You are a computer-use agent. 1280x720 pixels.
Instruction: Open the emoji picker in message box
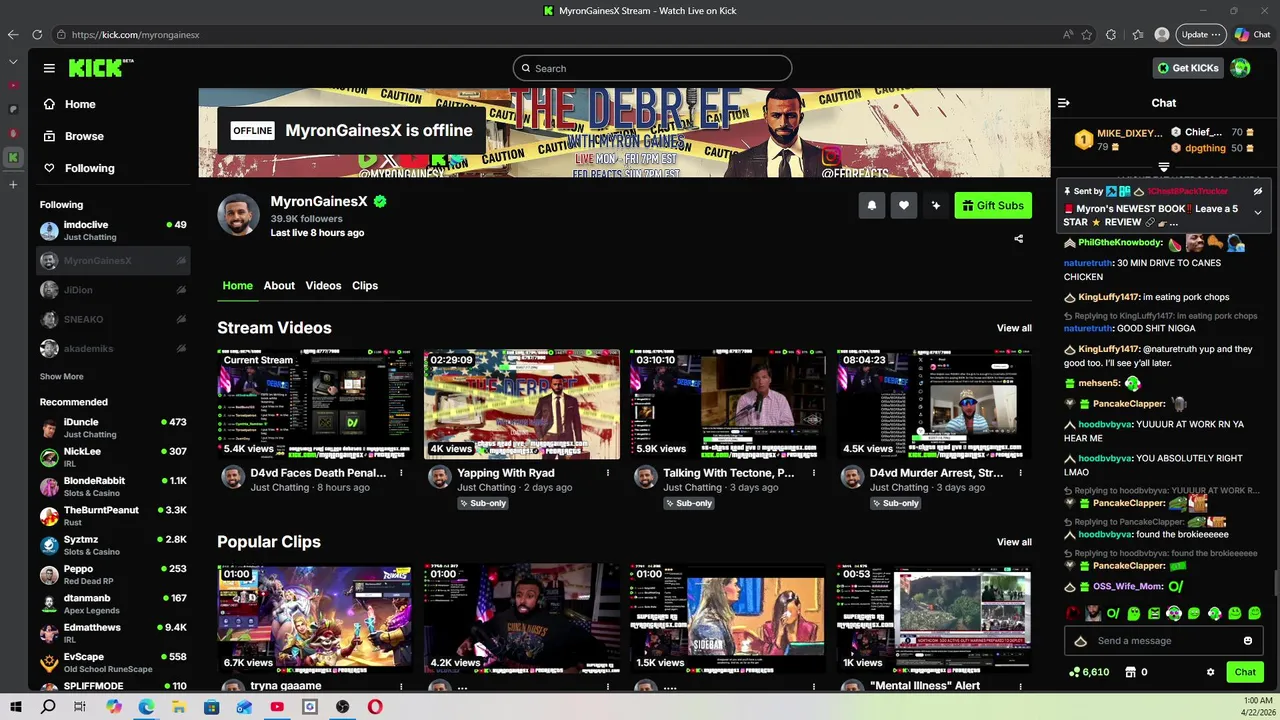click(1248, 641)
